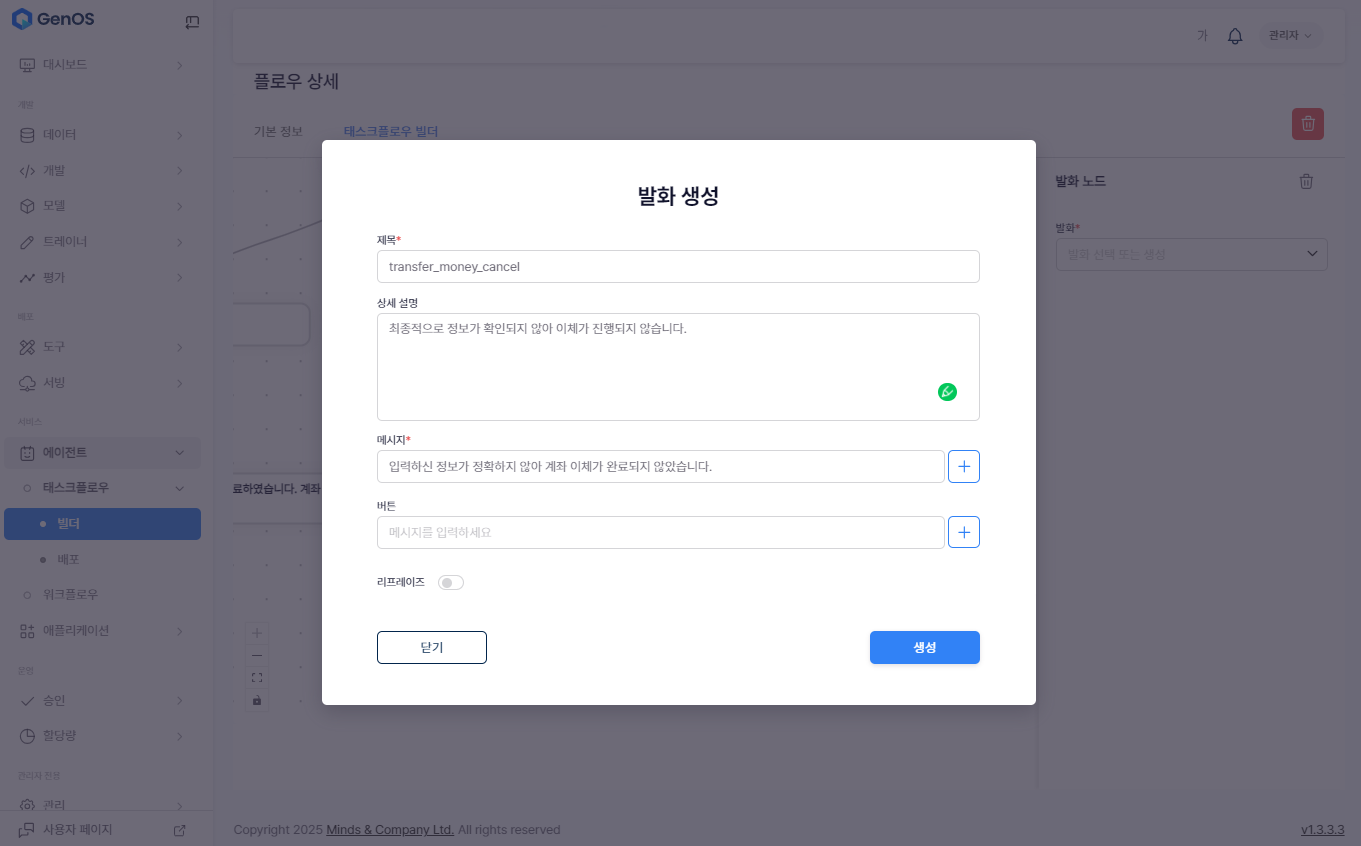1361x846 pixels.
Task: Open the 발화 선택 또는 생성 dropdown
Action: 1191,255
